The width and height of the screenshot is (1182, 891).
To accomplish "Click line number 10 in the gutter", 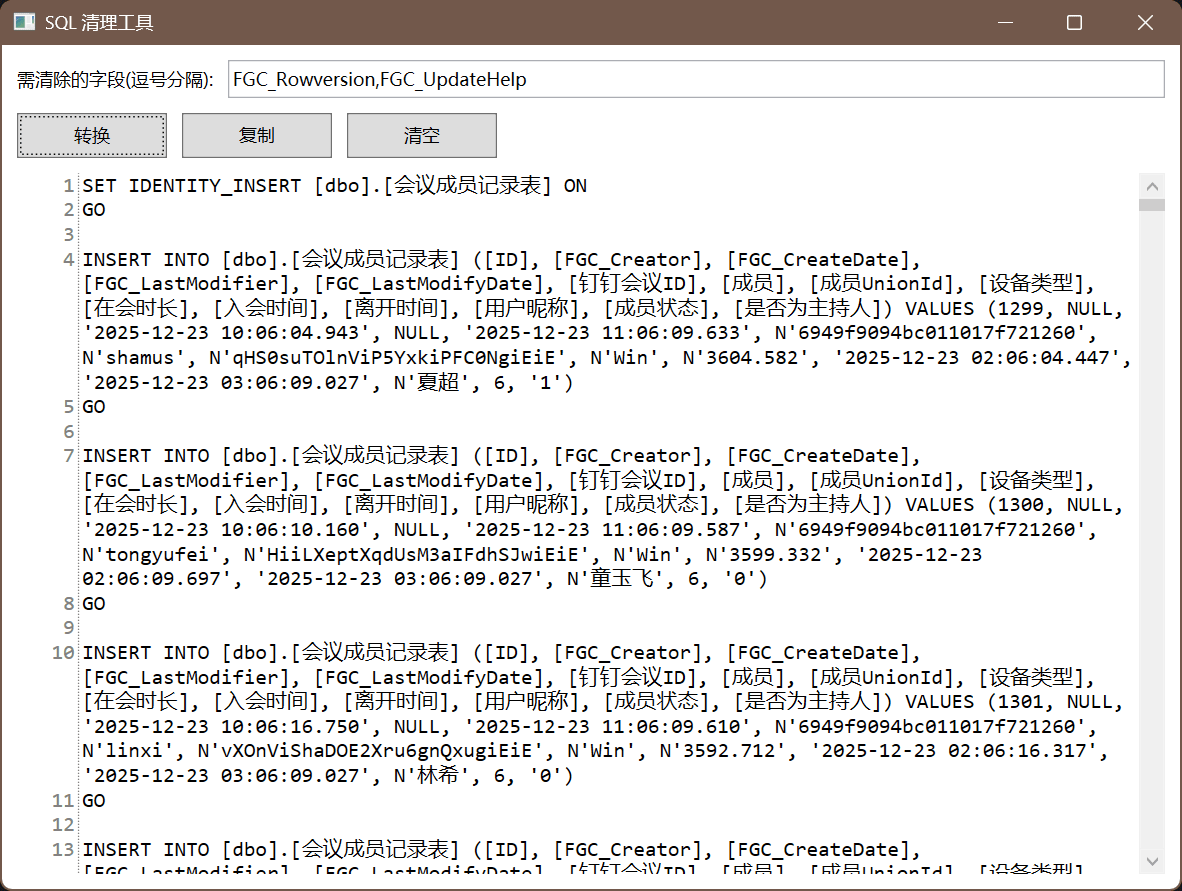I will [x=64, y=653].
